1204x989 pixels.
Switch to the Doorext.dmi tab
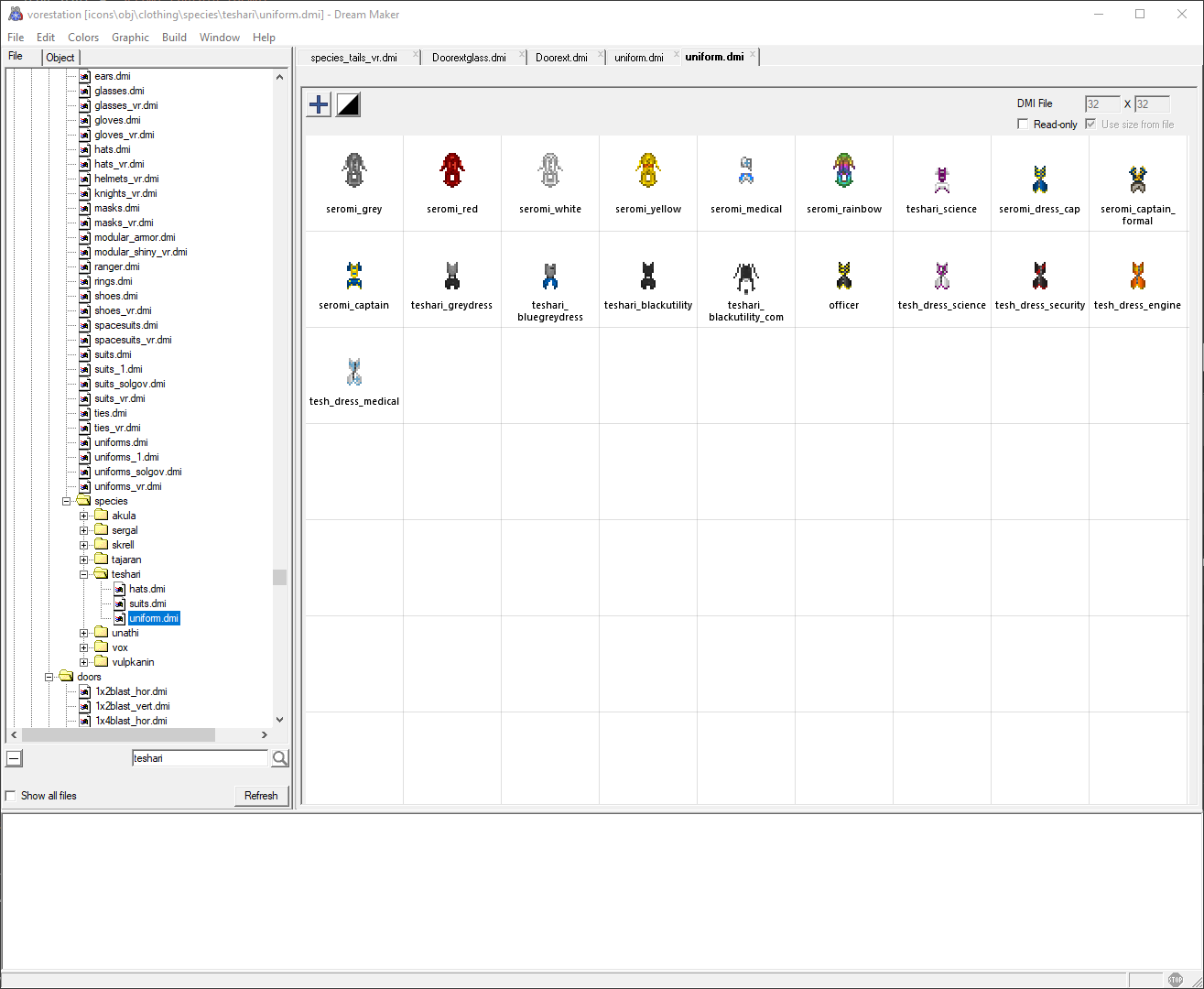(560, 56)
